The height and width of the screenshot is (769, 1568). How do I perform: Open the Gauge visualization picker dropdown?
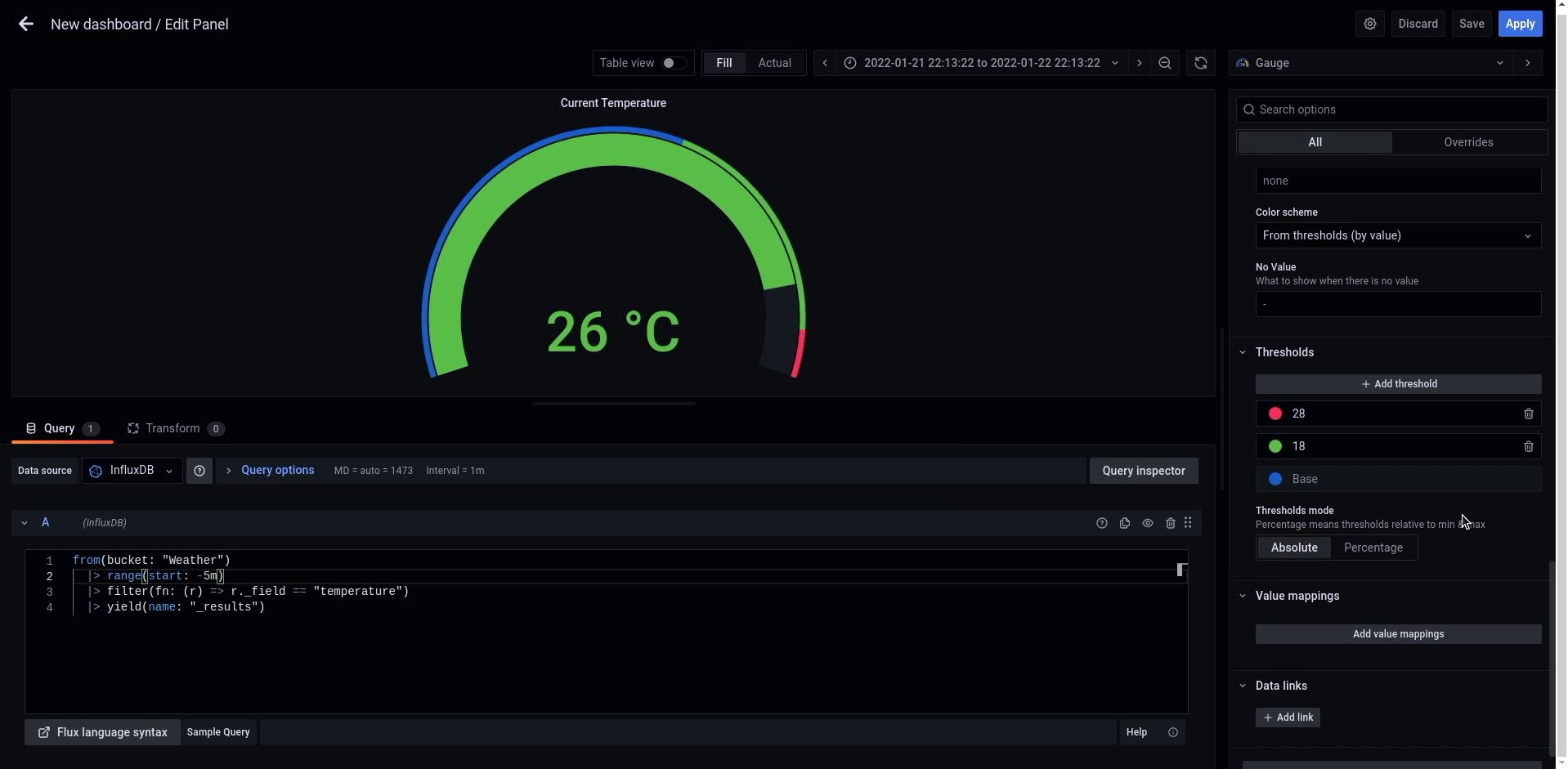(x=1370, y=63)
